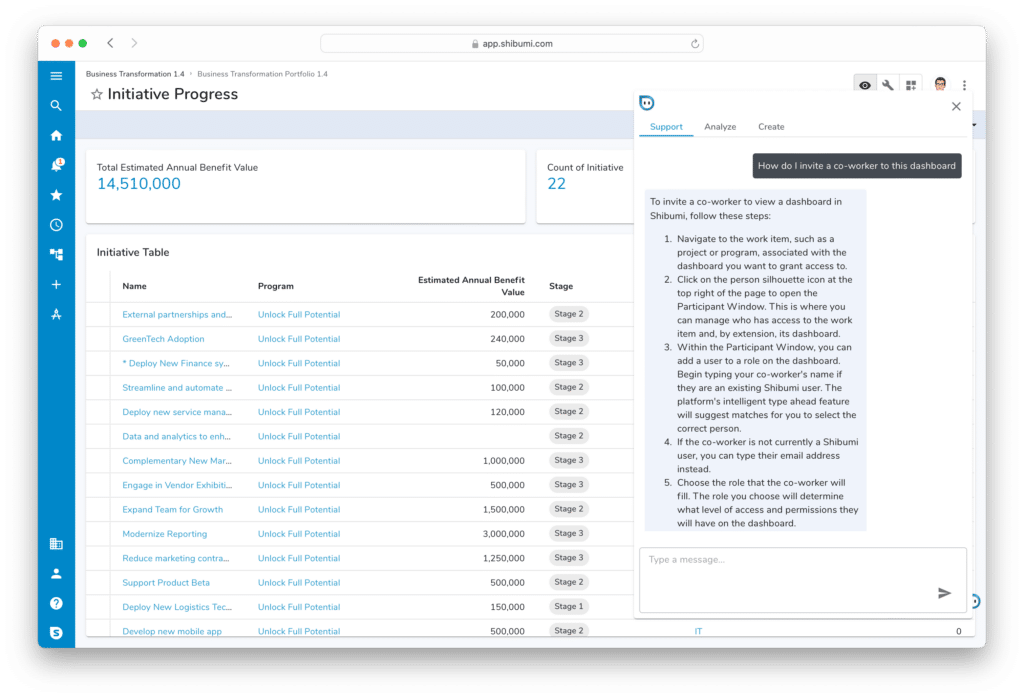Sort by Program column header
The width and height of the screenshot is (1024, 698).
276,286
